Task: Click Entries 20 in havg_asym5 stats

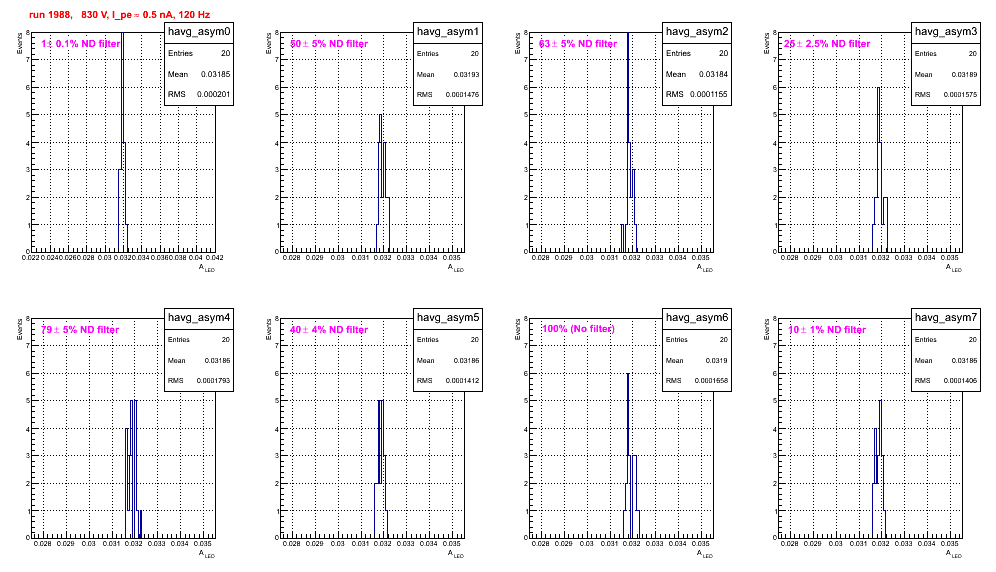Action: coord(448,339)
